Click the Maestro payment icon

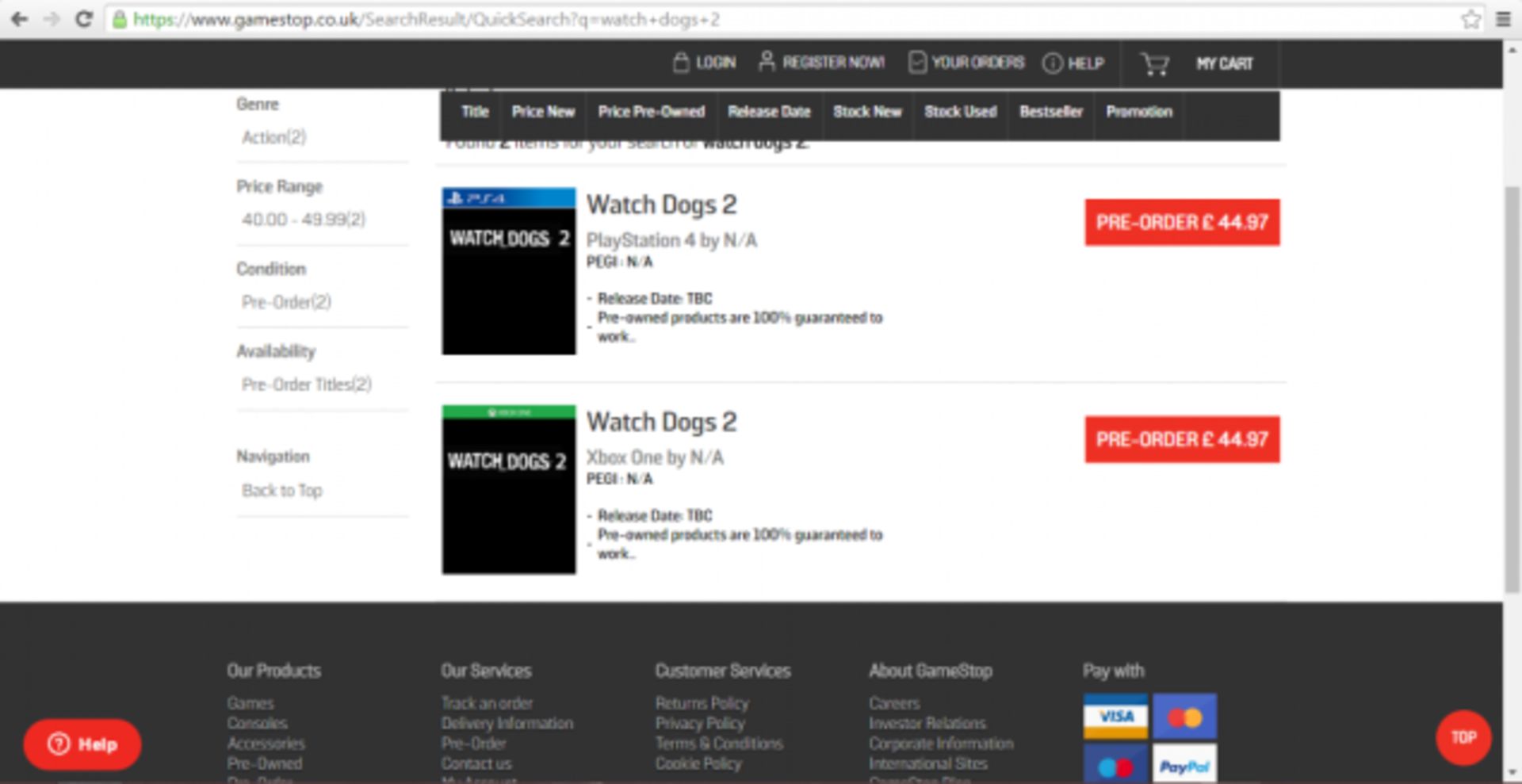coord(1115,763)
